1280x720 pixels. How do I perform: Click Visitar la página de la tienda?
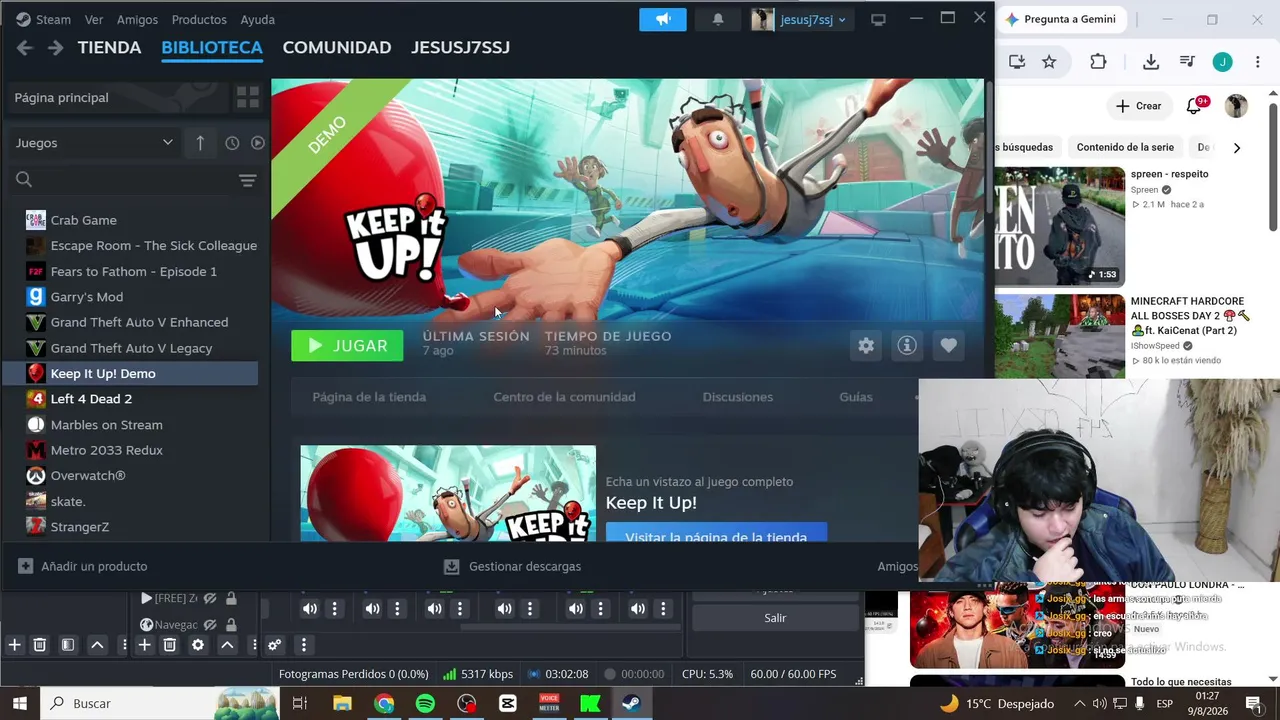[x=716, y=534]
